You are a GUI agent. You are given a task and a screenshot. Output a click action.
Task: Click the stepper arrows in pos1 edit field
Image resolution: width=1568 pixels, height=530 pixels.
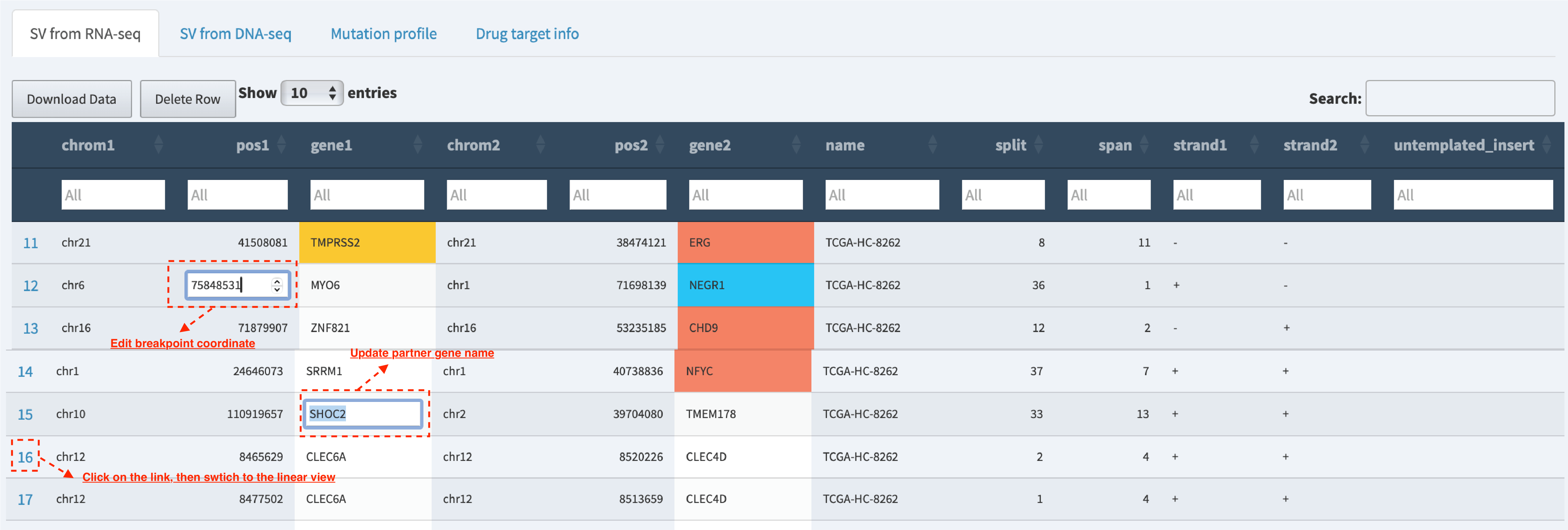tap(277, 285)
